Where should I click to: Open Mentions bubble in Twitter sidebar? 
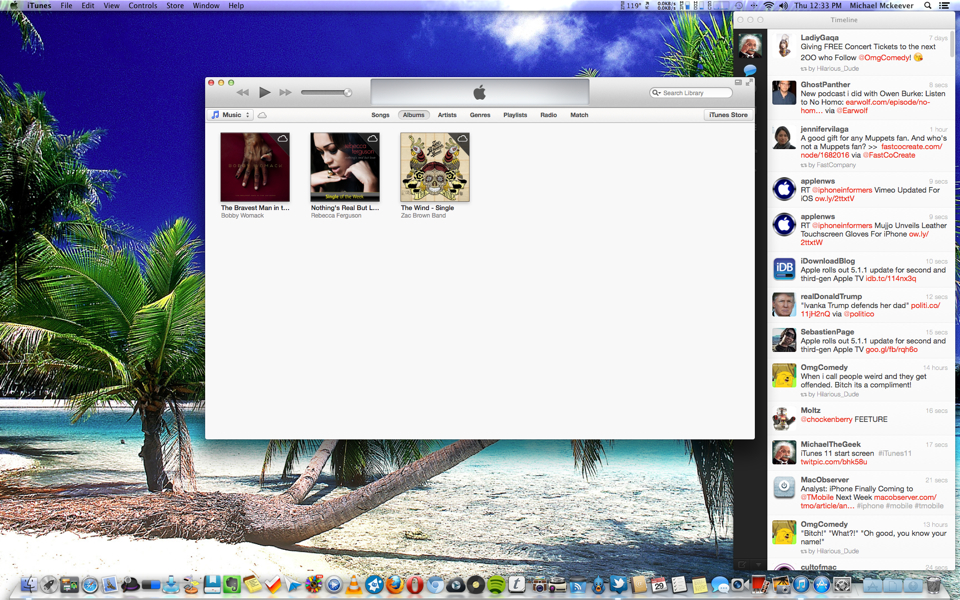coord(749,70)
